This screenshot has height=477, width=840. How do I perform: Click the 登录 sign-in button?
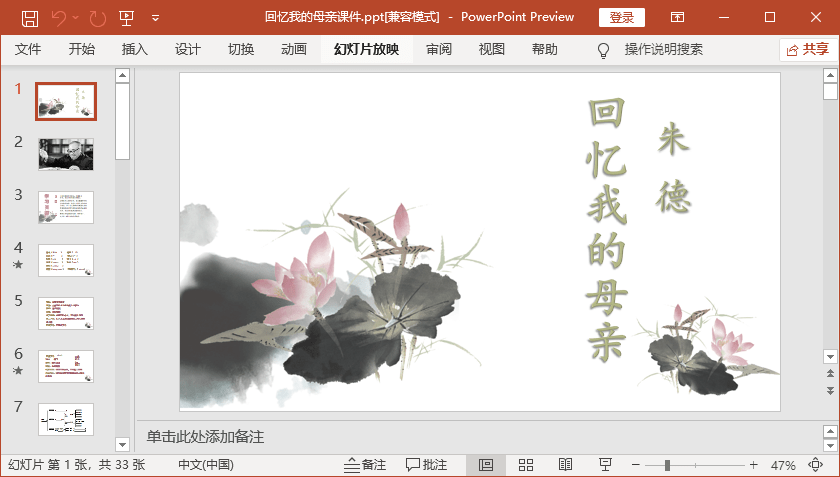pyautogui.click(x=621, y=18)
